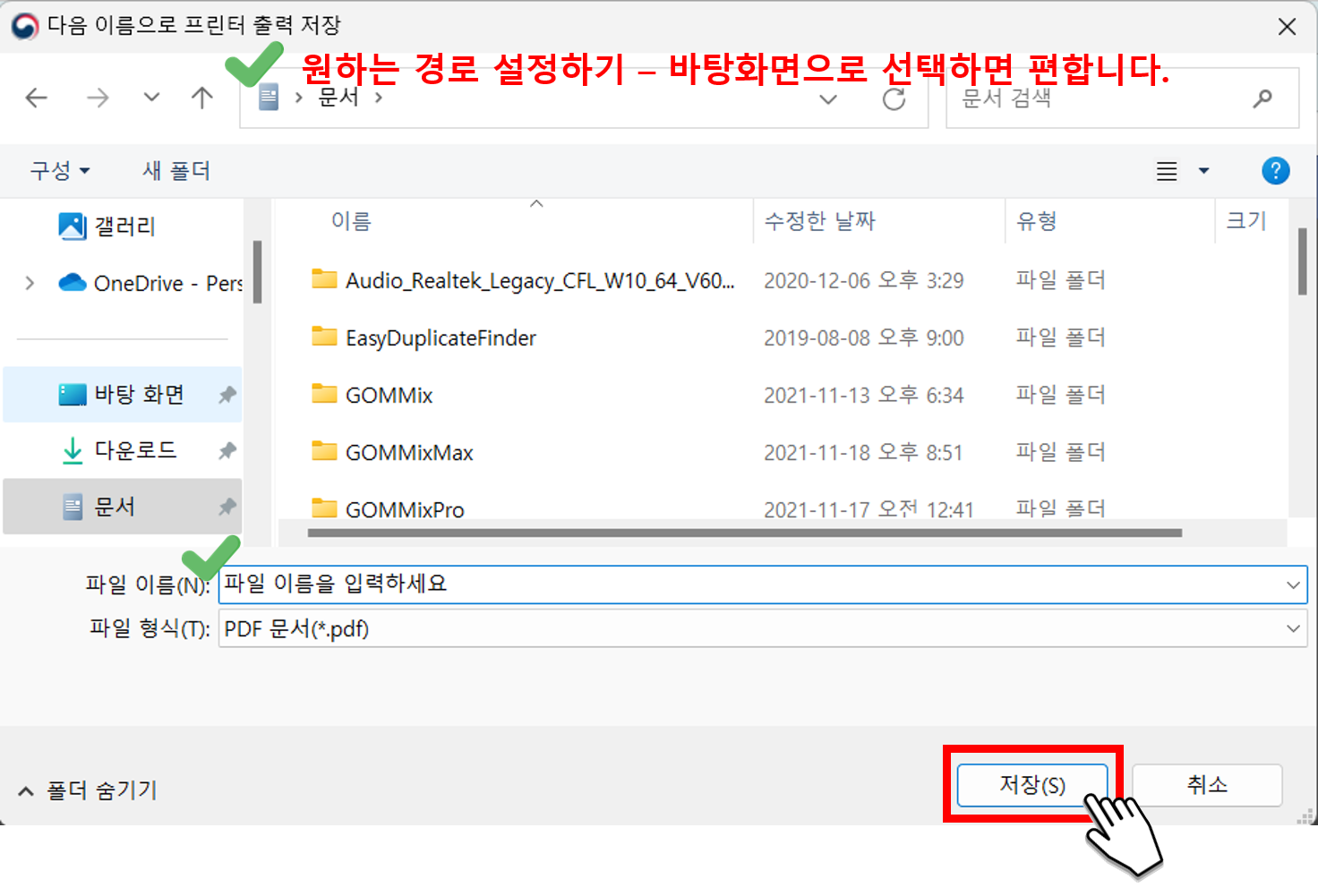This screenshot has height=896, width=1318.
Task: Click the 파일 이름 input field
Action: (x=627, y=584)
